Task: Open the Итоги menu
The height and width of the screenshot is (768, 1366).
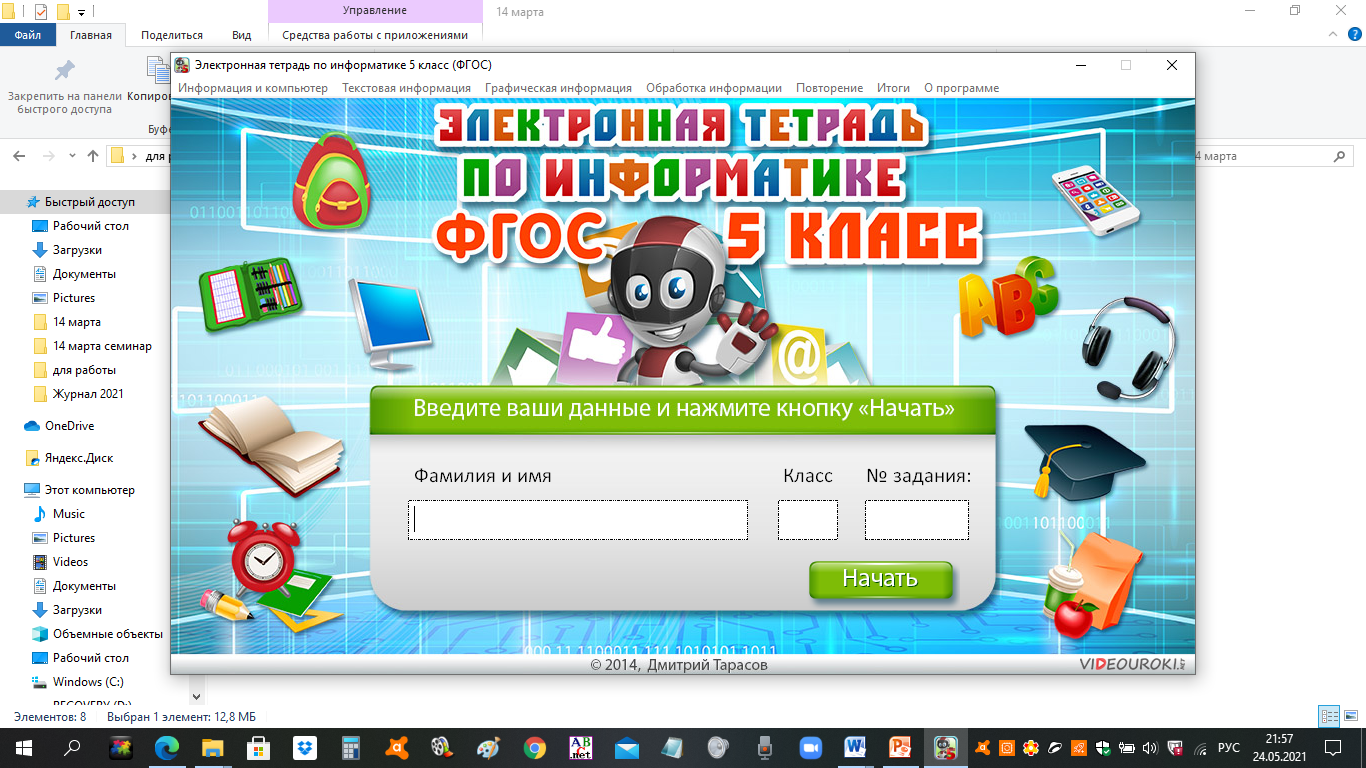Action: [894, 88]
